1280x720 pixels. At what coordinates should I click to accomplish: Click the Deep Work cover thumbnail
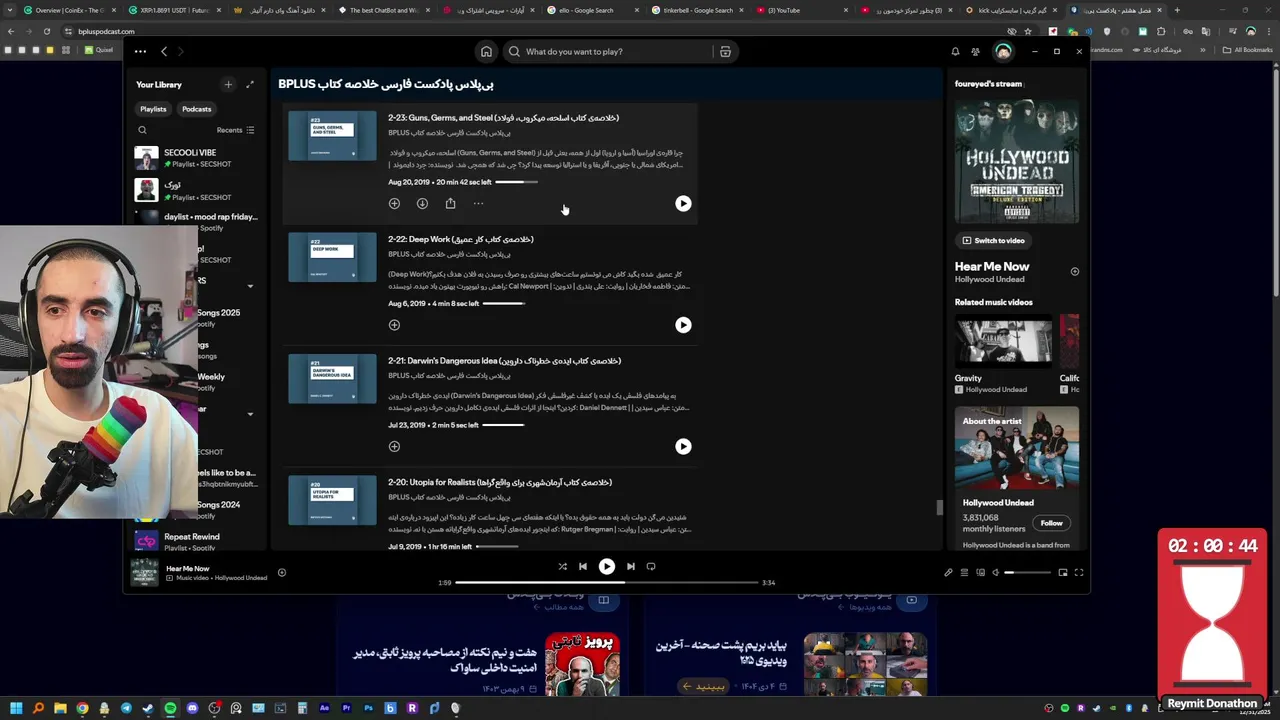[332, 257]
